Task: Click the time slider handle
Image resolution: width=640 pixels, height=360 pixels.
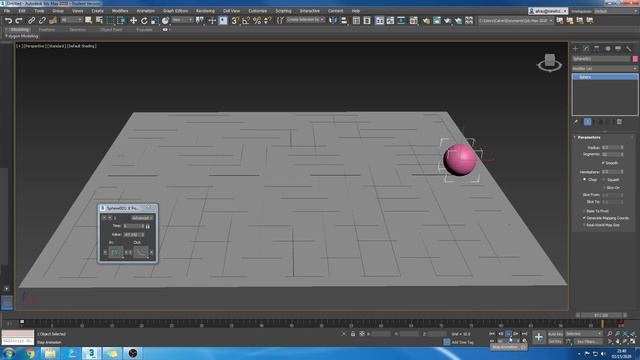Action: coord(601,316)
